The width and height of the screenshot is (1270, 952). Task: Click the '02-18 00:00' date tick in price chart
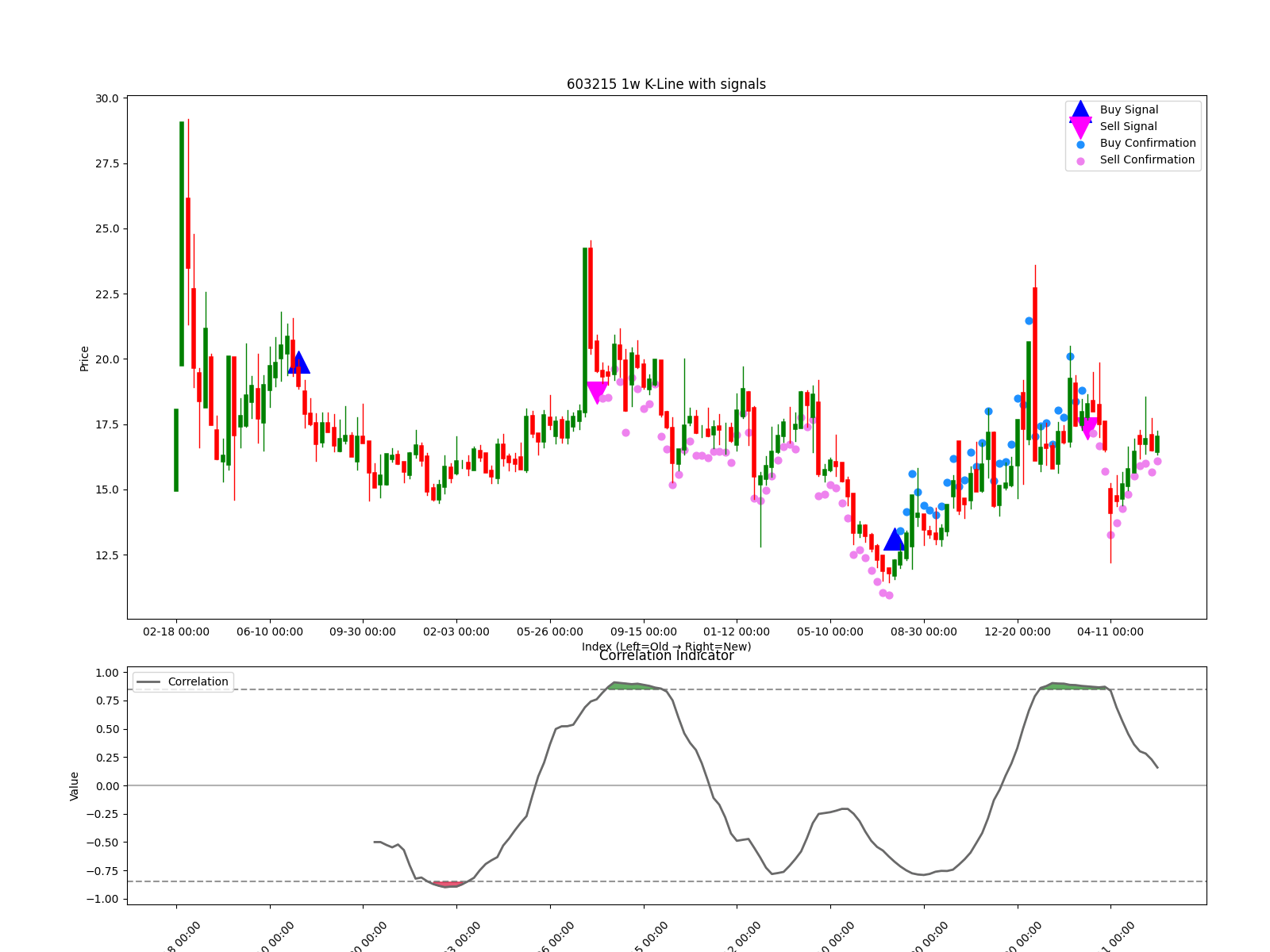tap(176, 631)
